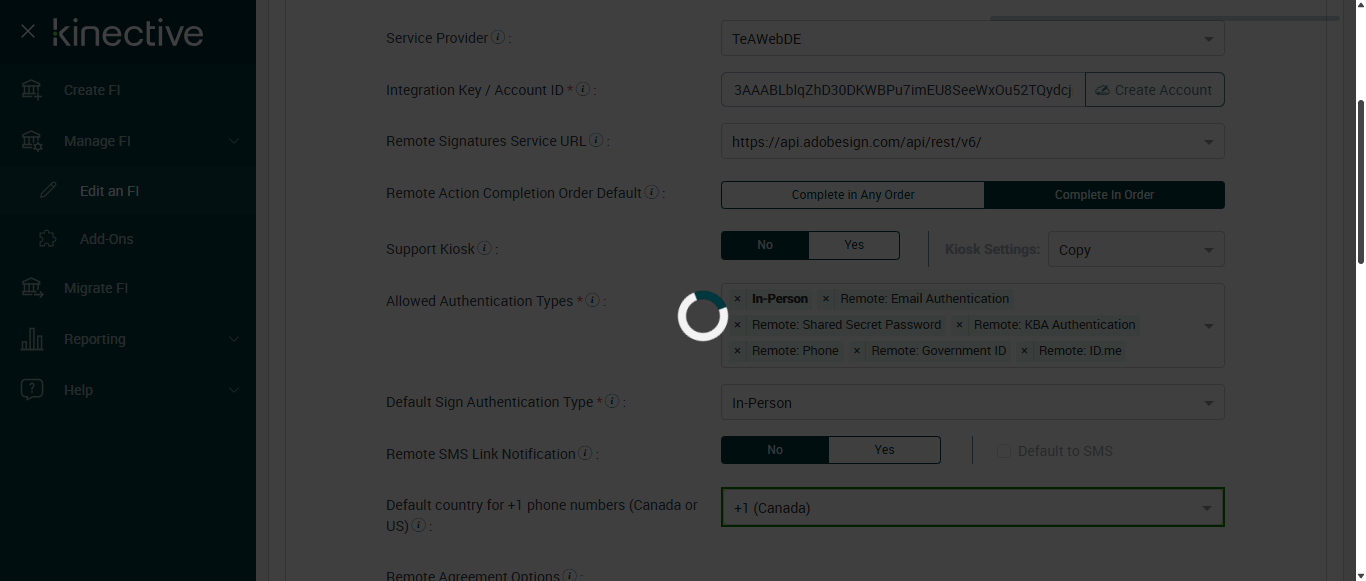Click the Create Account button

[1154, 90]
